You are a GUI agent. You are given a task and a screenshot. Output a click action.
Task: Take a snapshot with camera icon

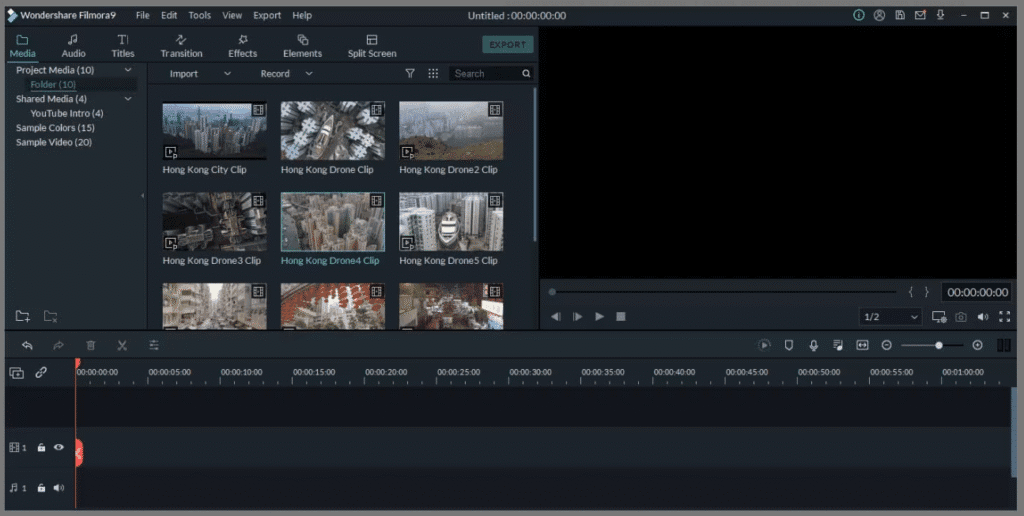click(961, 317)
